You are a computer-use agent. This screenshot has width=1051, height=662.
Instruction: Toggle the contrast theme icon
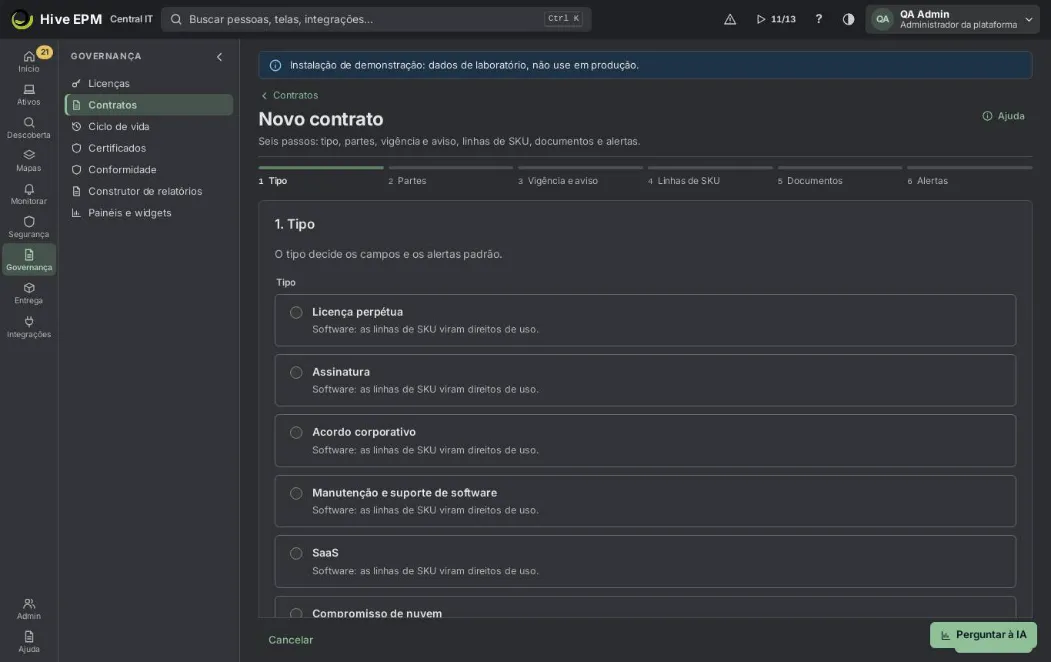[x=848, y=19]
